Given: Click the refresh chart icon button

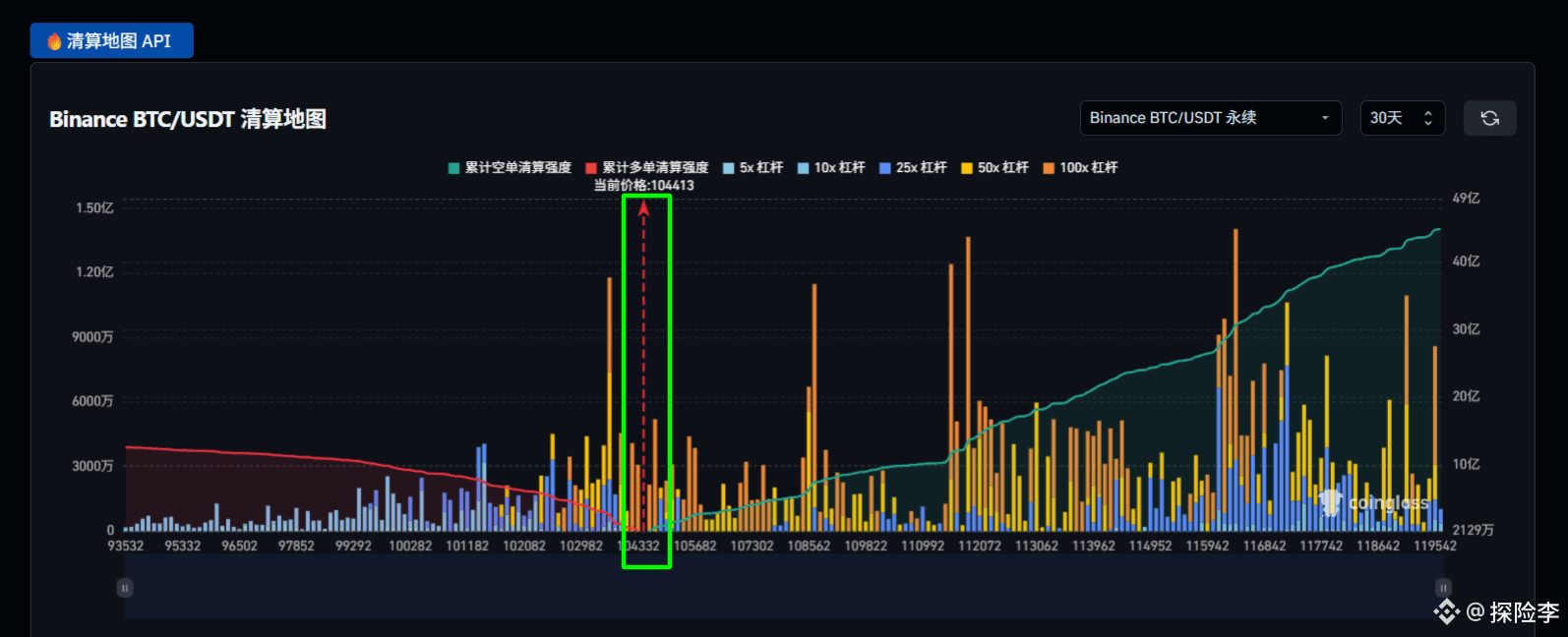Looking at the screenshot, I should 1489,118.
